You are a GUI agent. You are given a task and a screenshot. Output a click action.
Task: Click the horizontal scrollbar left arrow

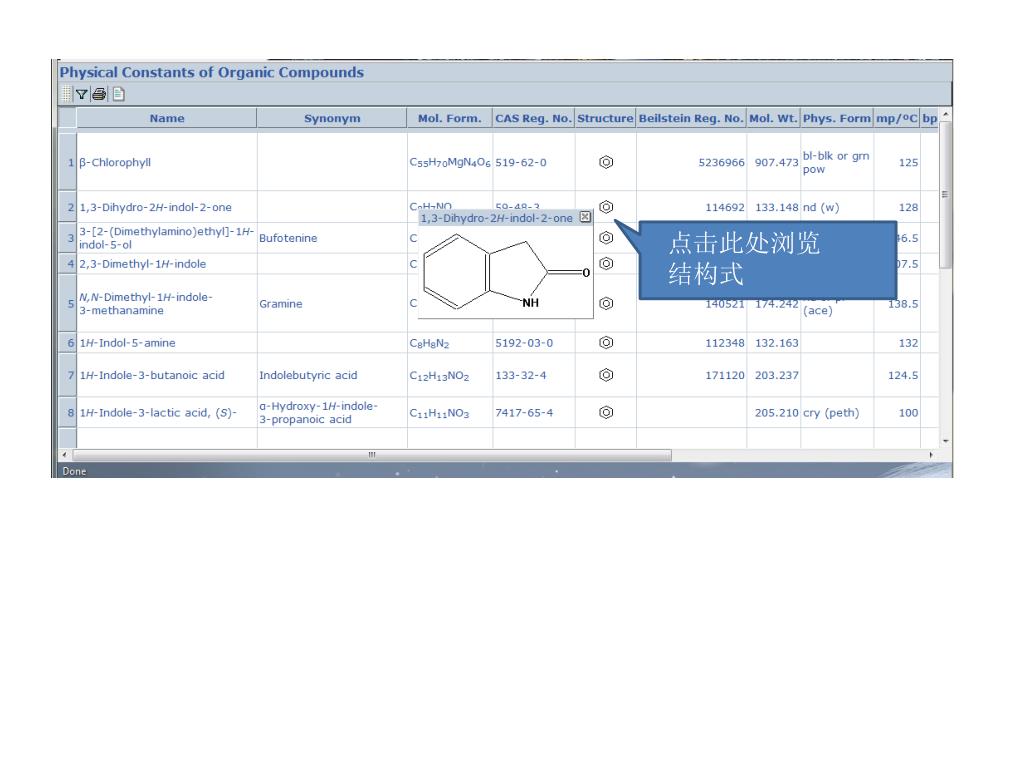[64, 455]
